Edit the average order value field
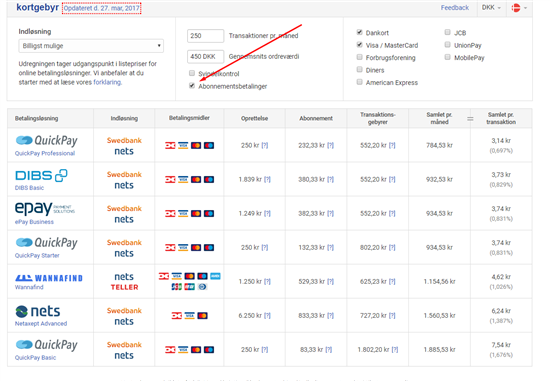 (206, 56)
